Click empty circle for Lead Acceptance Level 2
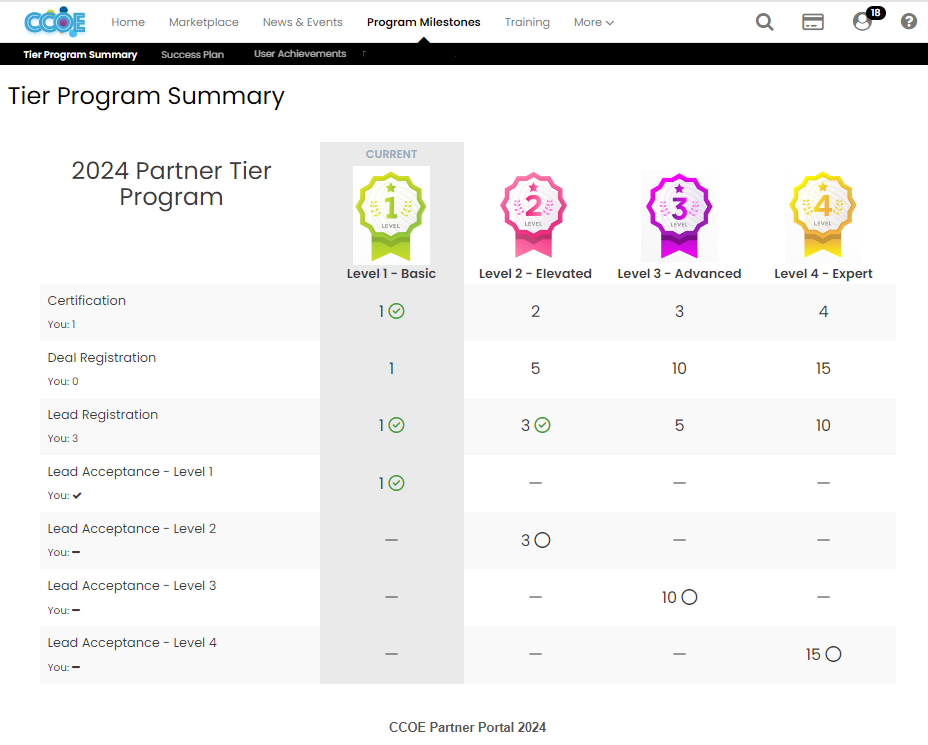Image resolution: width=928 pixels, height=745 pixels. tap(542, 540)
